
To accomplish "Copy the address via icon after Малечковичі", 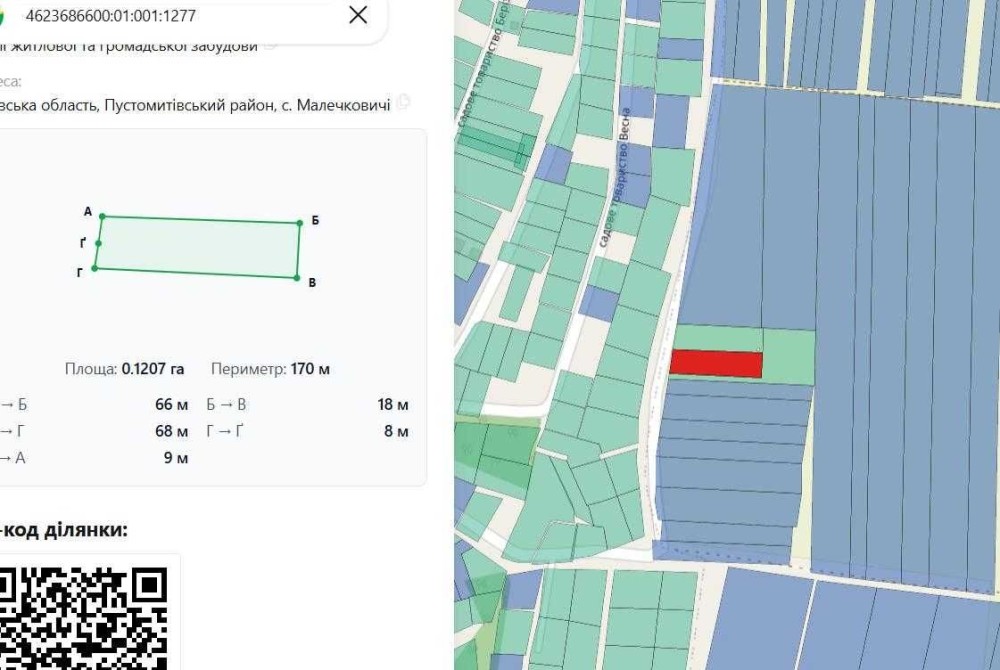I will tap(403, 101).
